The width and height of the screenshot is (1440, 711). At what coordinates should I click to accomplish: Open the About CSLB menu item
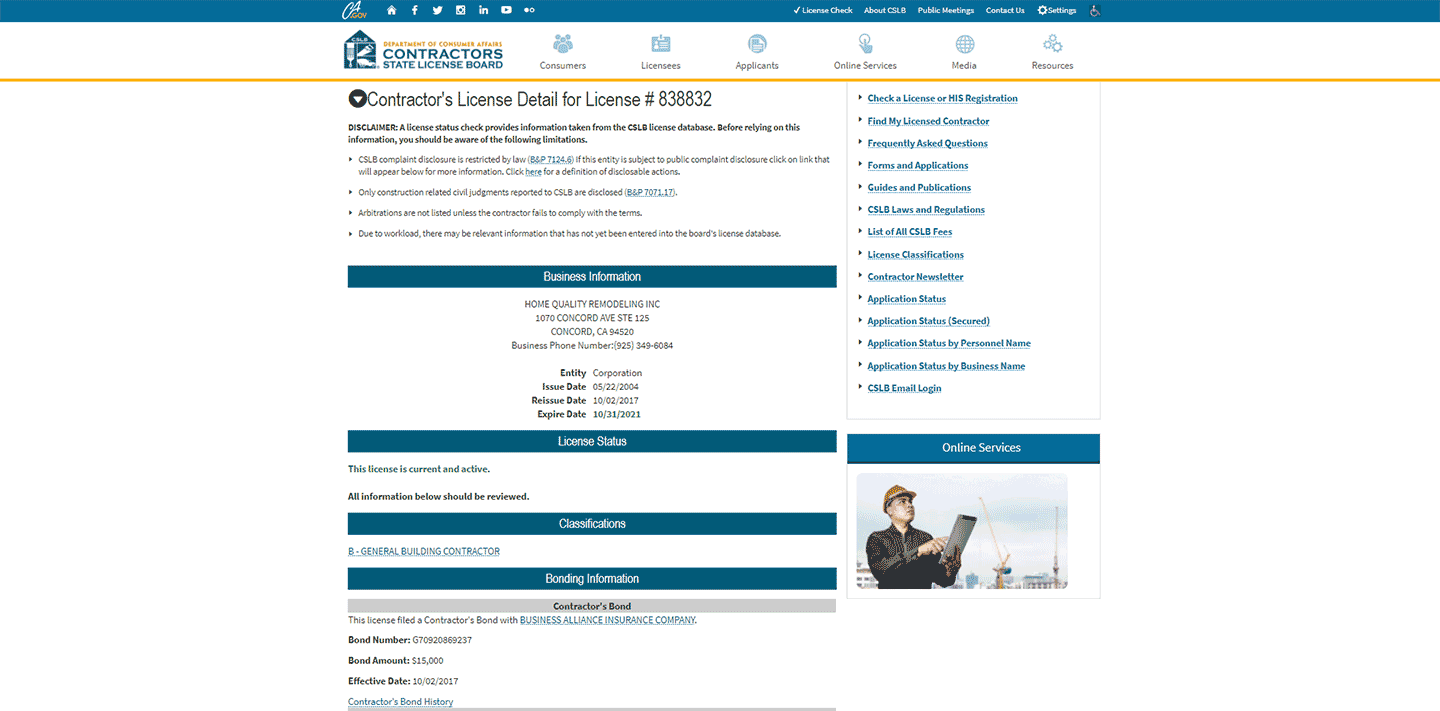[x=884, y=10]
